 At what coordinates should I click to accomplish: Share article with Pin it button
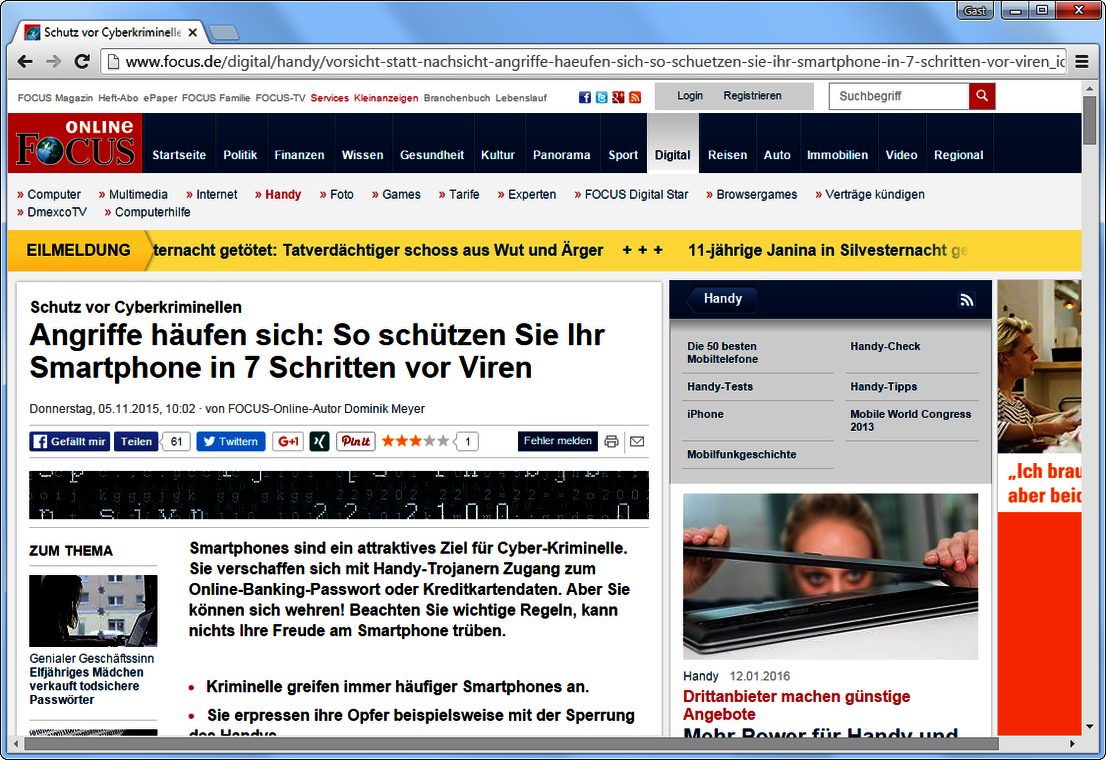[x=355, y=441]
